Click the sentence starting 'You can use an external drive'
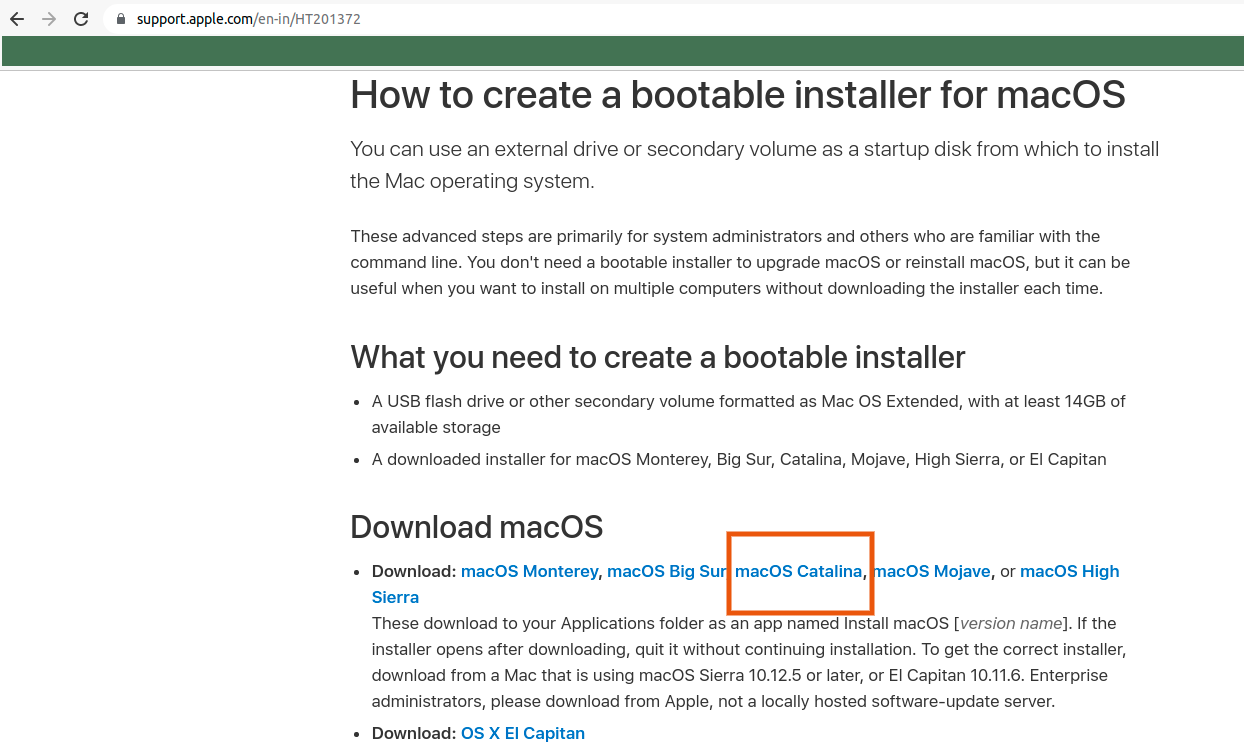 coord(755,165)
